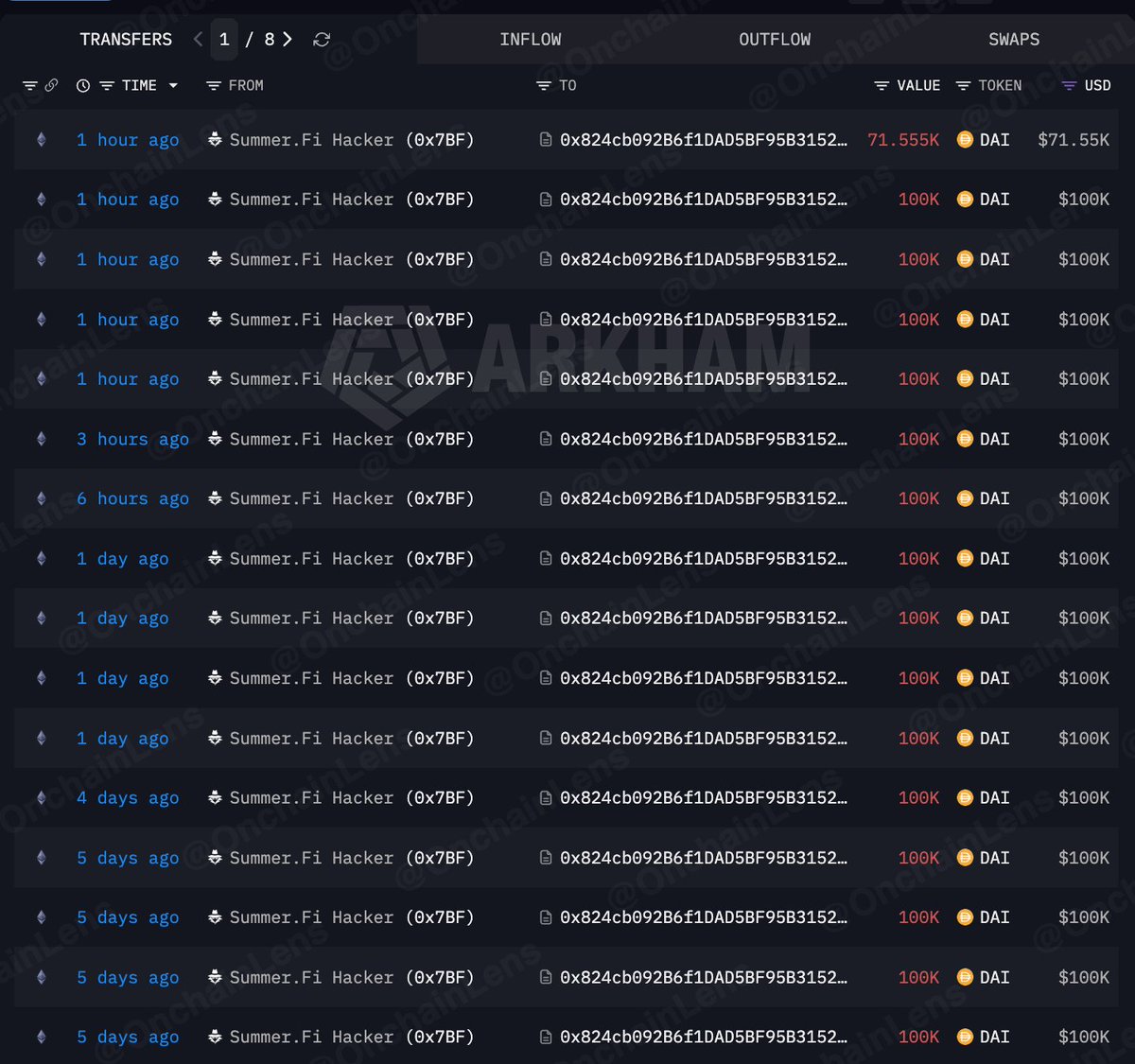Click DAI token icon in 6 hours ago row
The height and width of the screenshot is (1064, 1135).
click(965, 498)
